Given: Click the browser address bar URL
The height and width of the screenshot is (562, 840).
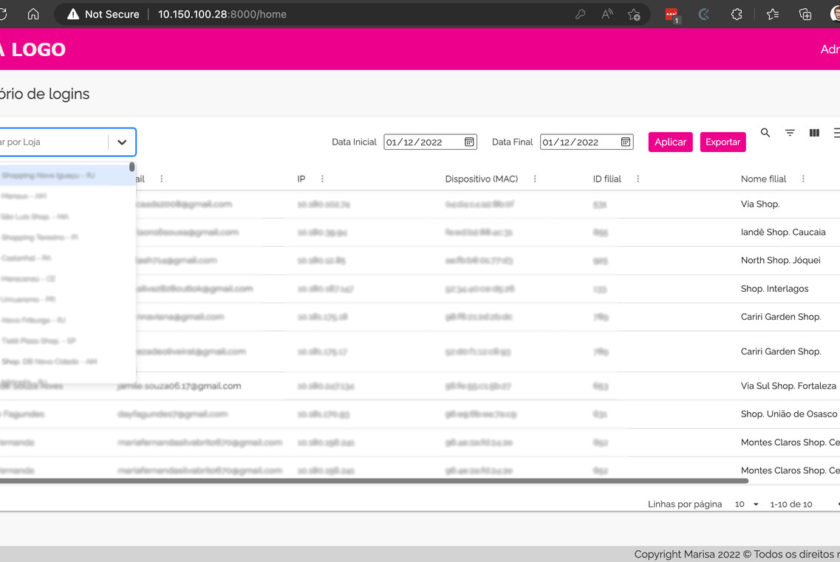Looking at the screenshot, I should [x=222, y=14].
